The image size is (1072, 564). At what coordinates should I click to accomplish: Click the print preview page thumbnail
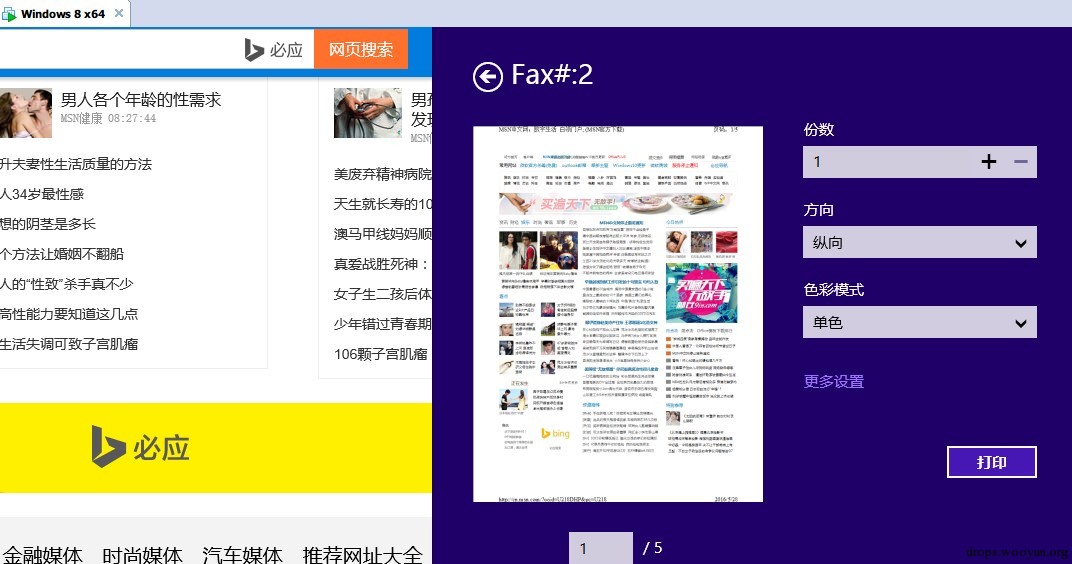click(x=618, y=314)
